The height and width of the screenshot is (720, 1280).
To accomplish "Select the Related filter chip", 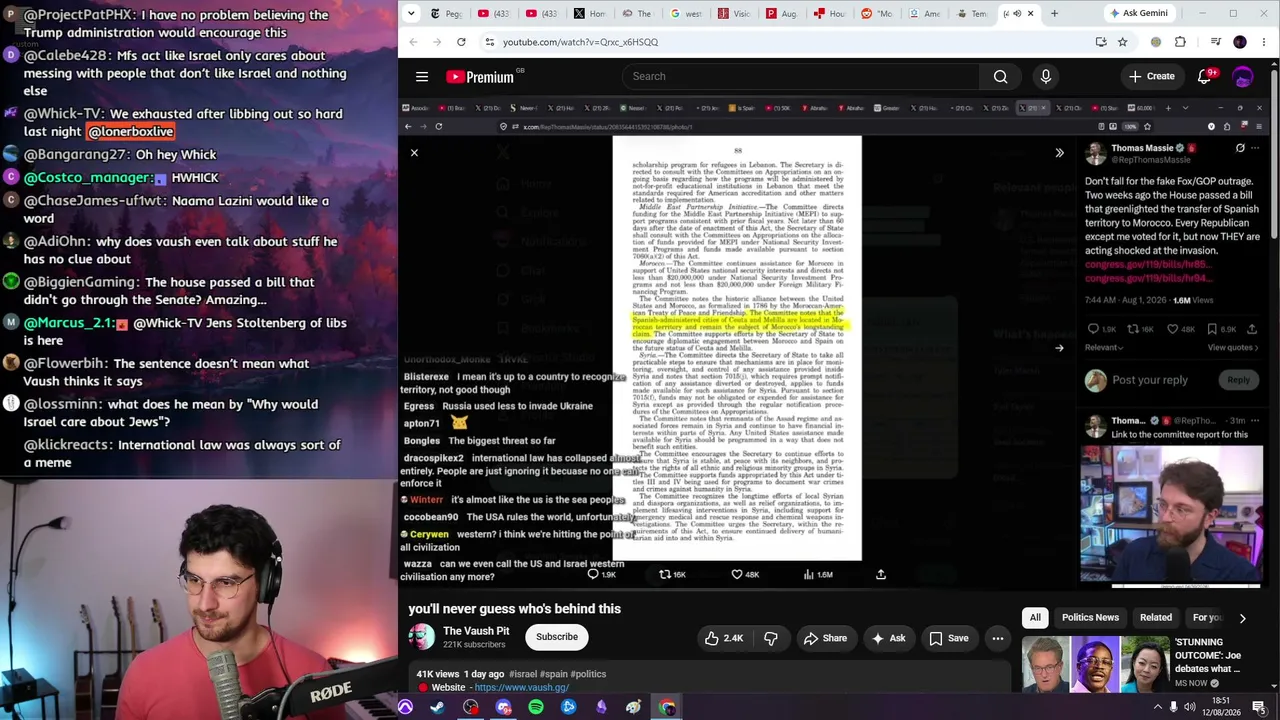I will tap(1156, 618).
